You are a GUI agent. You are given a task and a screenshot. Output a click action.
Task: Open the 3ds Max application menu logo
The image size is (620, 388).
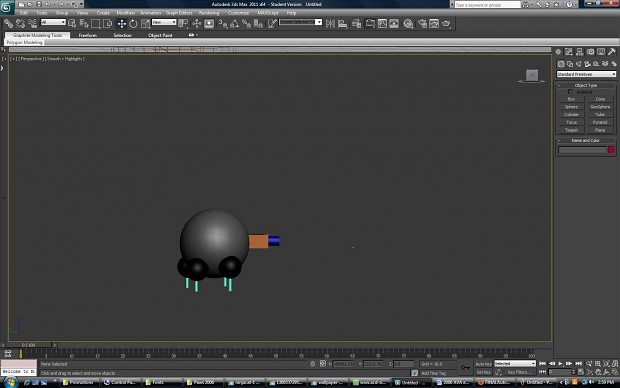7,7
